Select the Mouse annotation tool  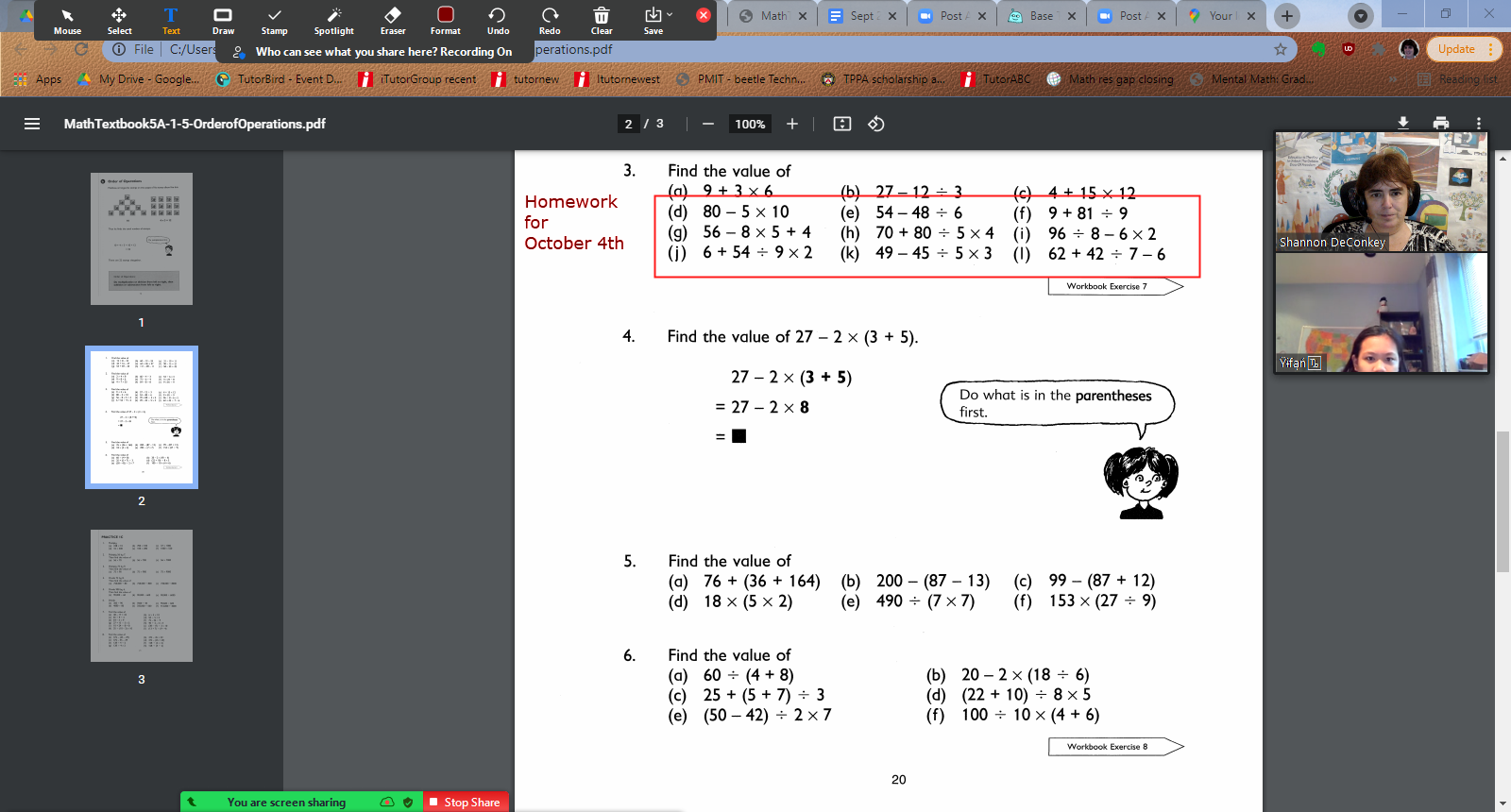[x=67, y=21]
